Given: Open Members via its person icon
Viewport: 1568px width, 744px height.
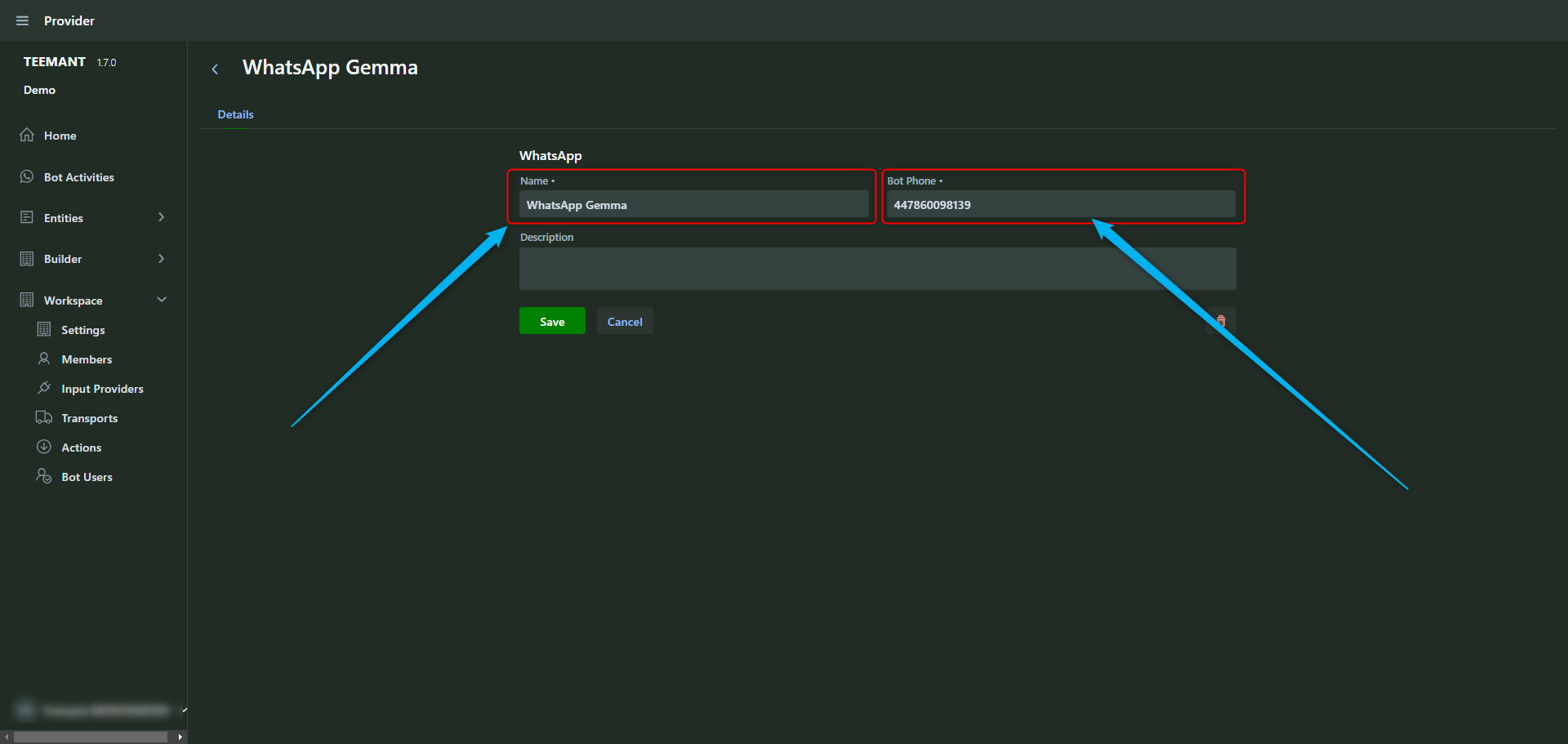Looking at the screenshot, I should 44,359.
